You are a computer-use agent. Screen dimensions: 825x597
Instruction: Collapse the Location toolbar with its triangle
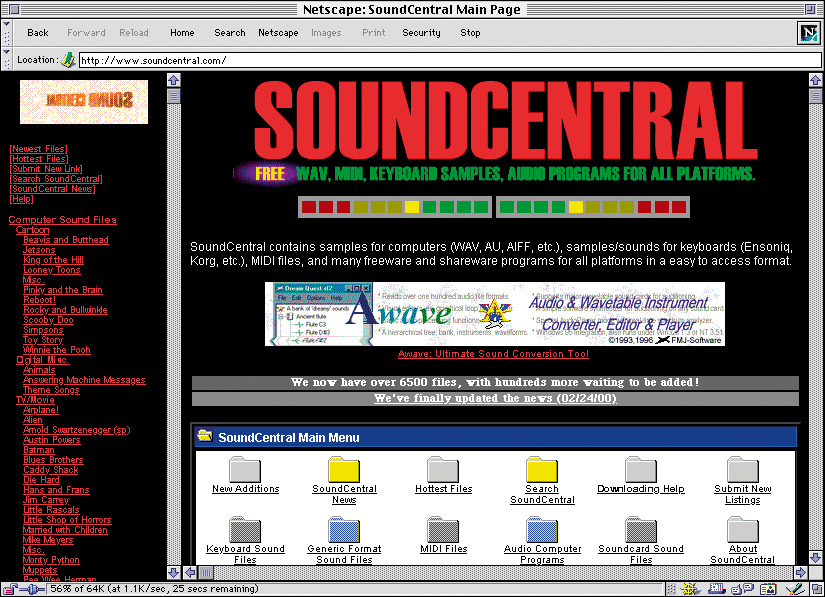(x=6, y=52)
